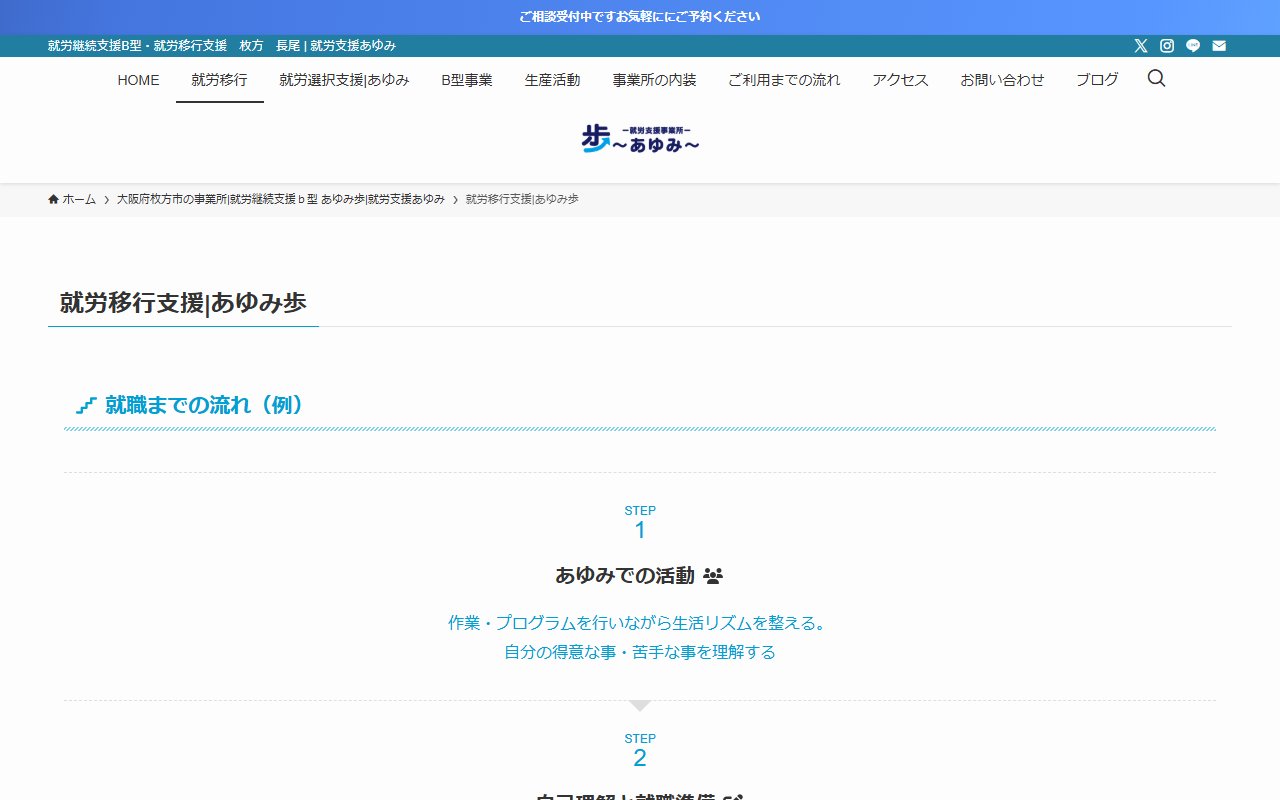The height and width of the screenshot is (800, 1280).
Task: Click the STEP 2 label
Action: point(640,750)
